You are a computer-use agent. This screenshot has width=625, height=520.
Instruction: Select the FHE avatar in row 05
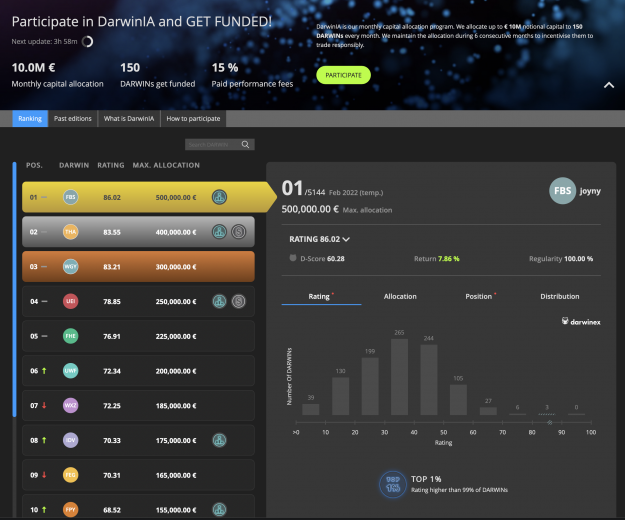tap(71, 336)
